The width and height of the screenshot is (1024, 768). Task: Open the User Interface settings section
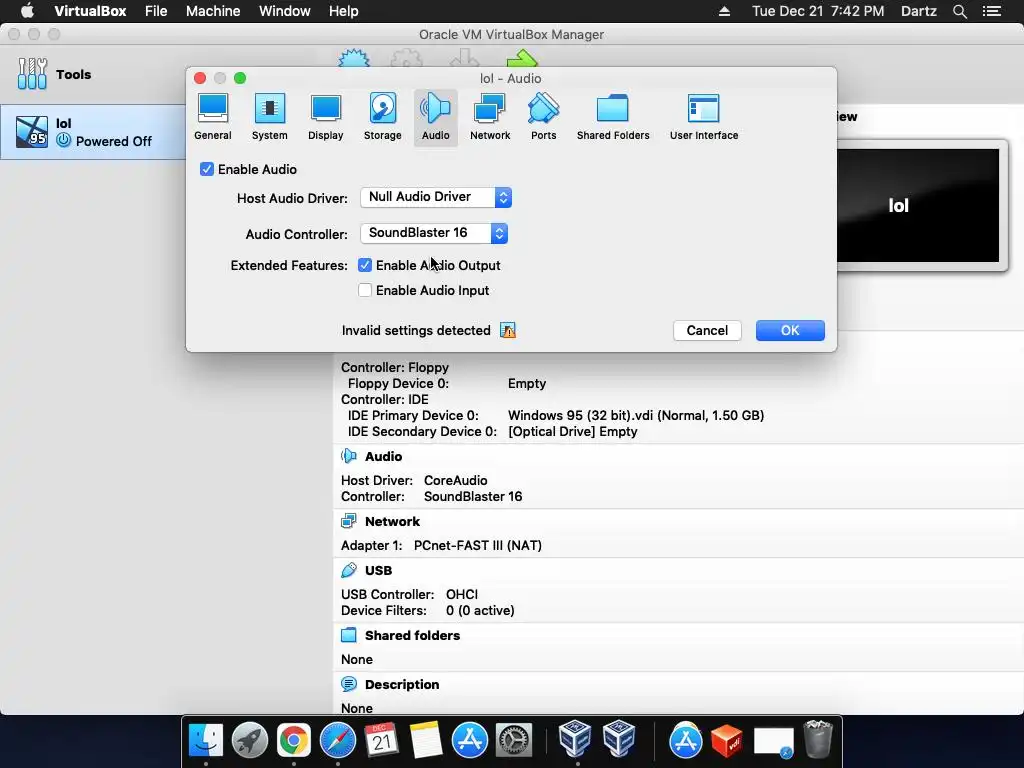click(703, 118)
